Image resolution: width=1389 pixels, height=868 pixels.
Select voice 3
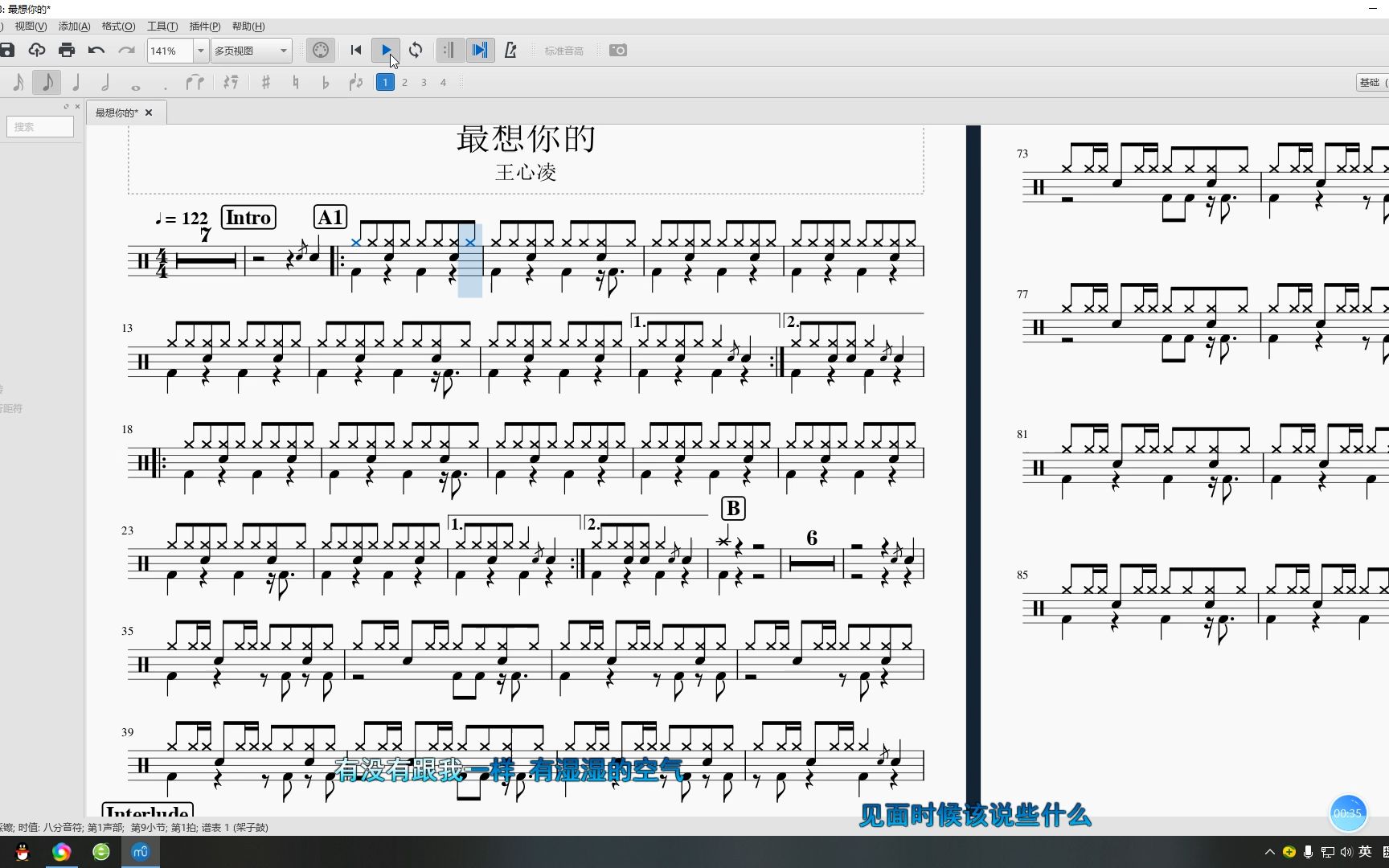(424, 82)
